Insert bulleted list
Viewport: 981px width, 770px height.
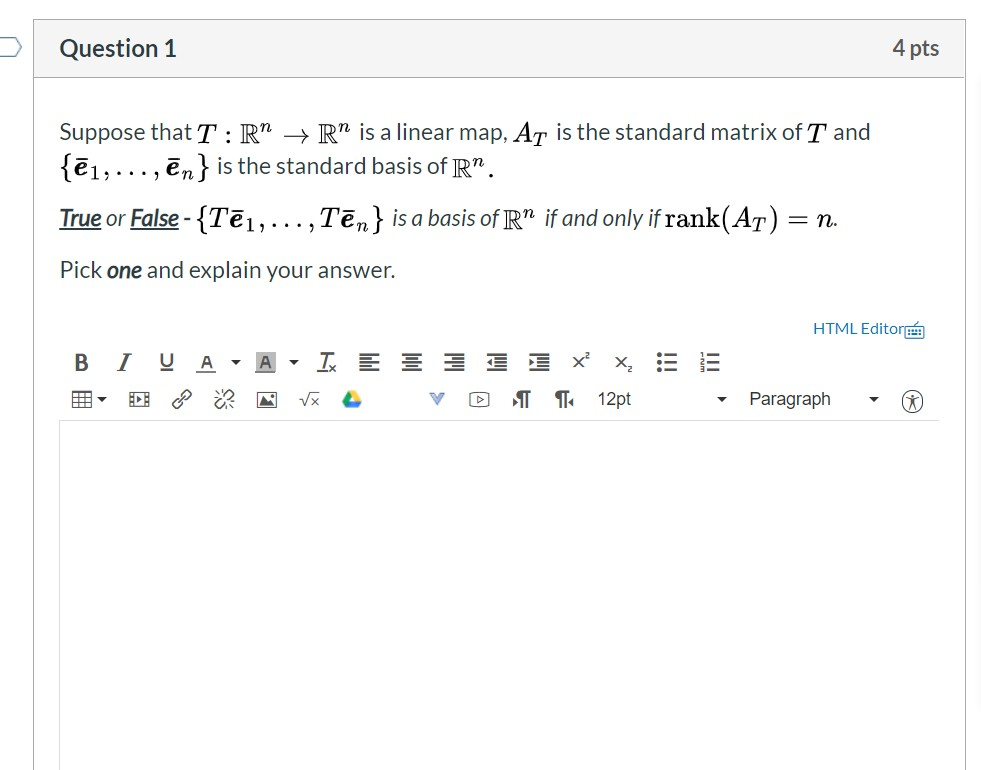pos(667,362)
